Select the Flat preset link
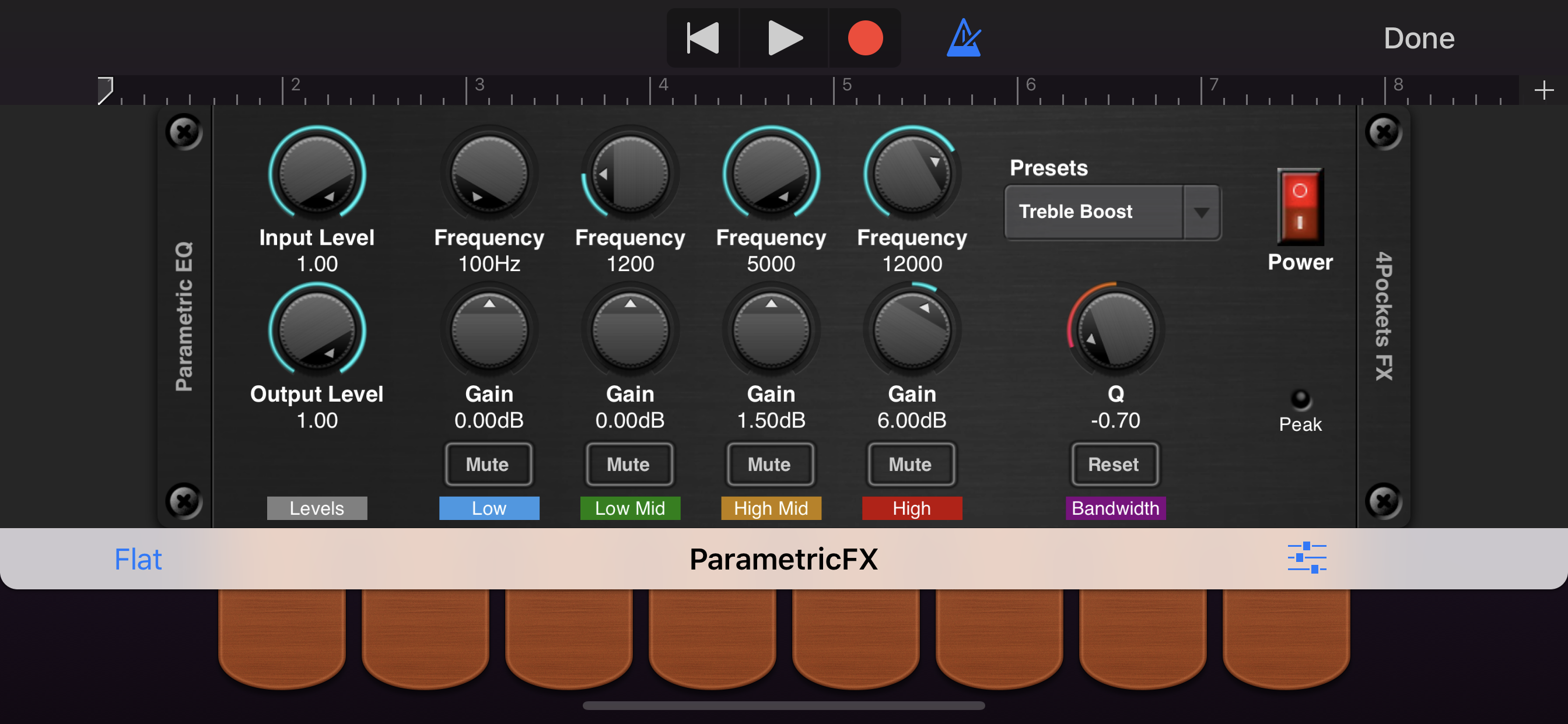 [138, 558]
